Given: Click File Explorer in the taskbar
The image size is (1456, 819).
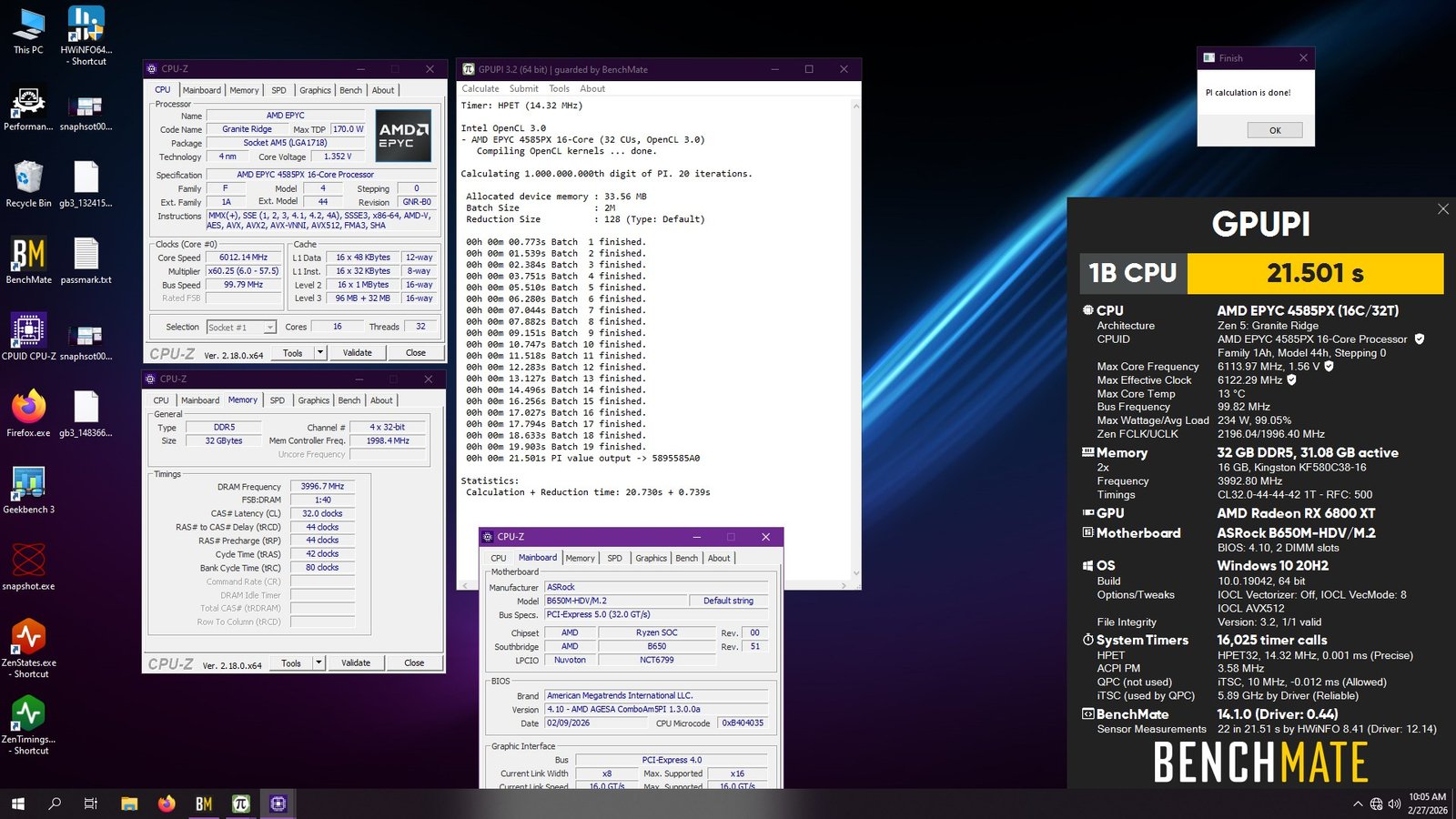Looking at the screenshot, I should coord(129,804).
